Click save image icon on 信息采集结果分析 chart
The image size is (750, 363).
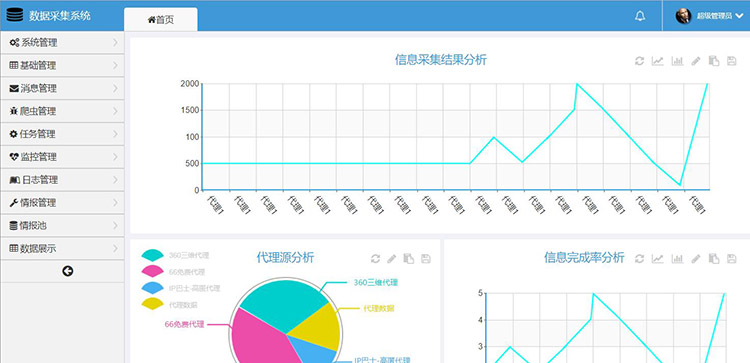point(731,61)
